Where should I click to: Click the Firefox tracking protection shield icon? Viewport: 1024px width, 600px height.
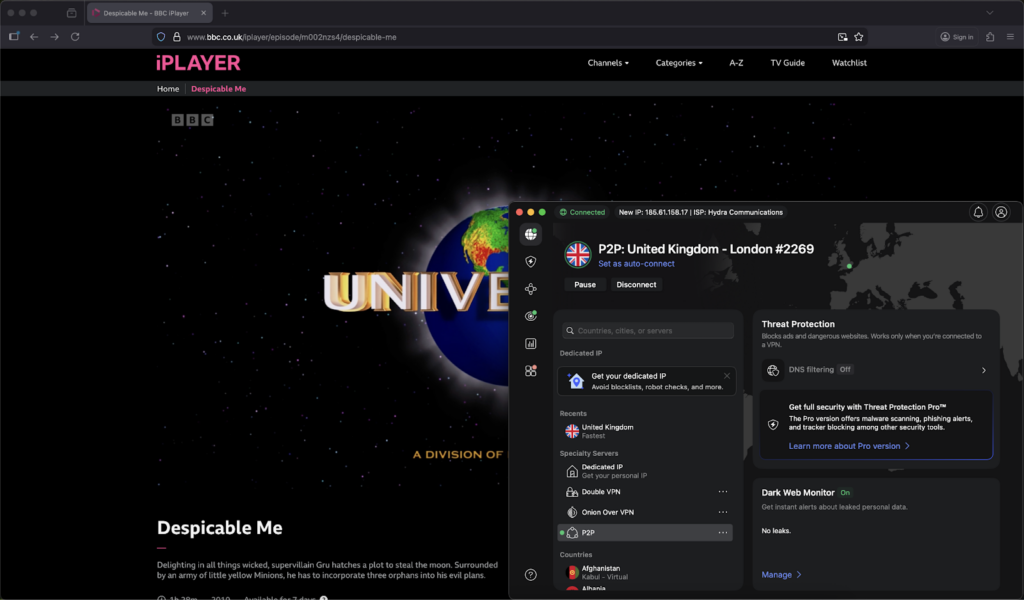point(161,37)
